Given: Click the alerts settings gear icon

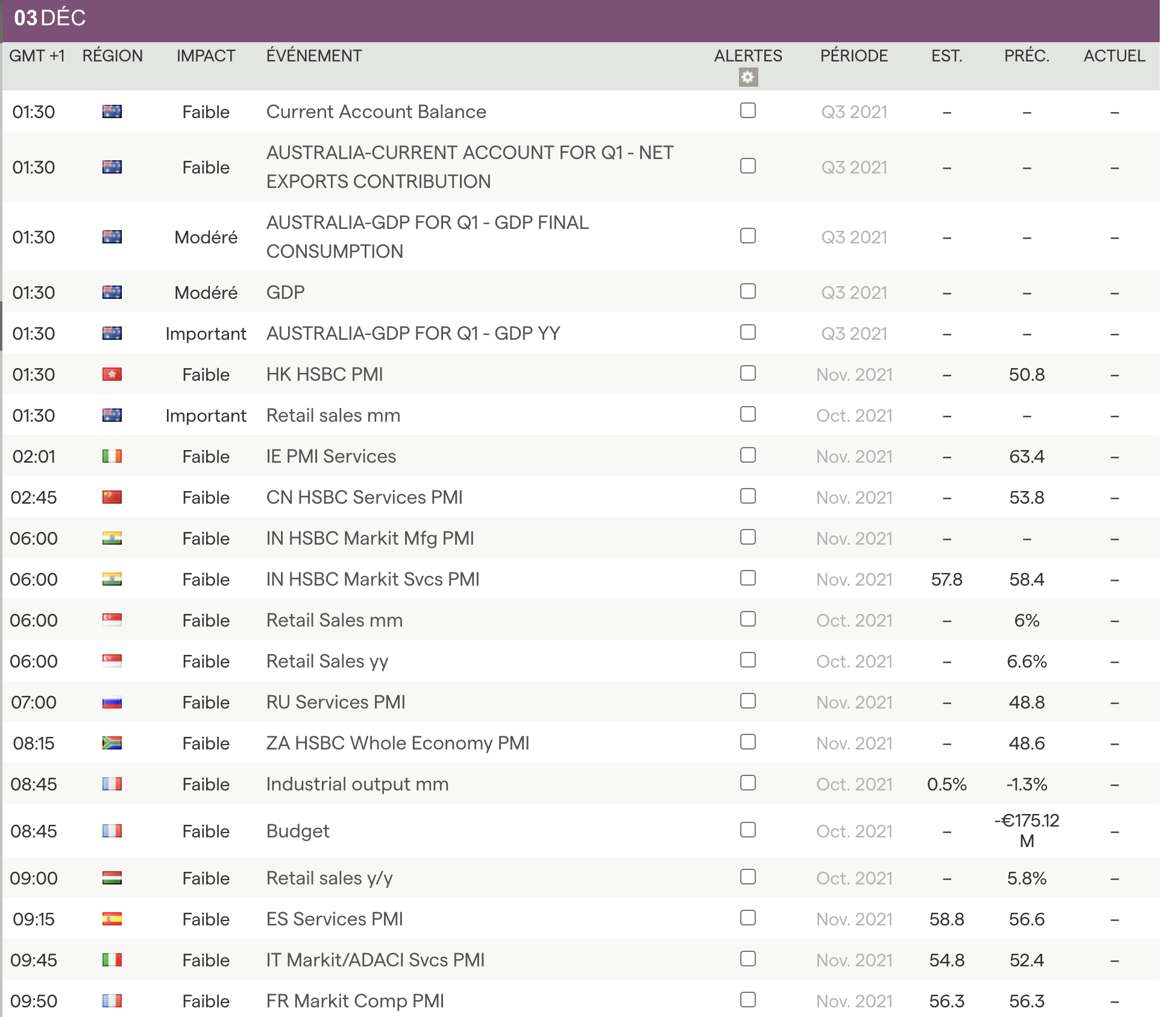Looking at the screenshot, I should (748, 77).
